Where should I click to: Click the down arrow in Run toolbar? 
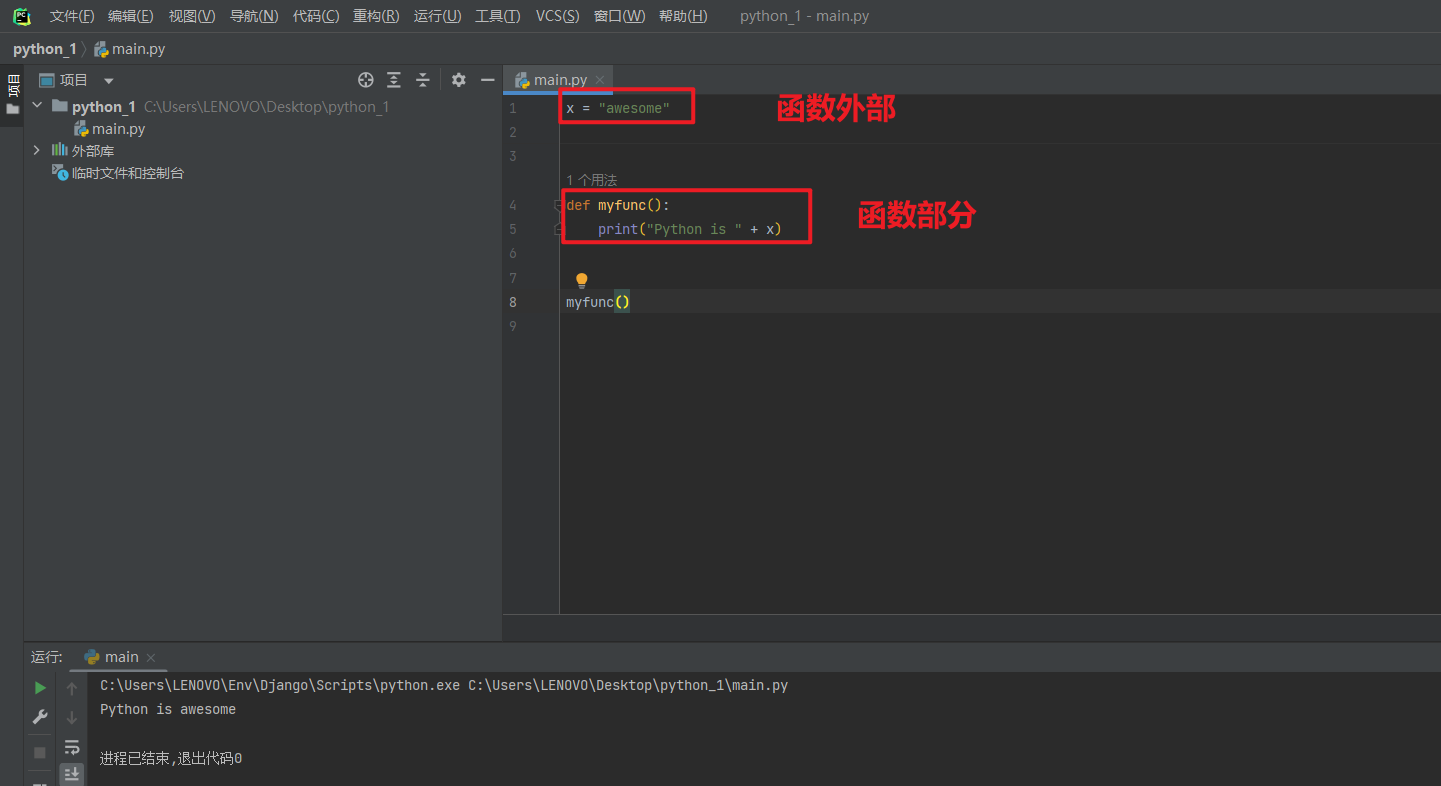pyautogui.click(x=72, y=717)
